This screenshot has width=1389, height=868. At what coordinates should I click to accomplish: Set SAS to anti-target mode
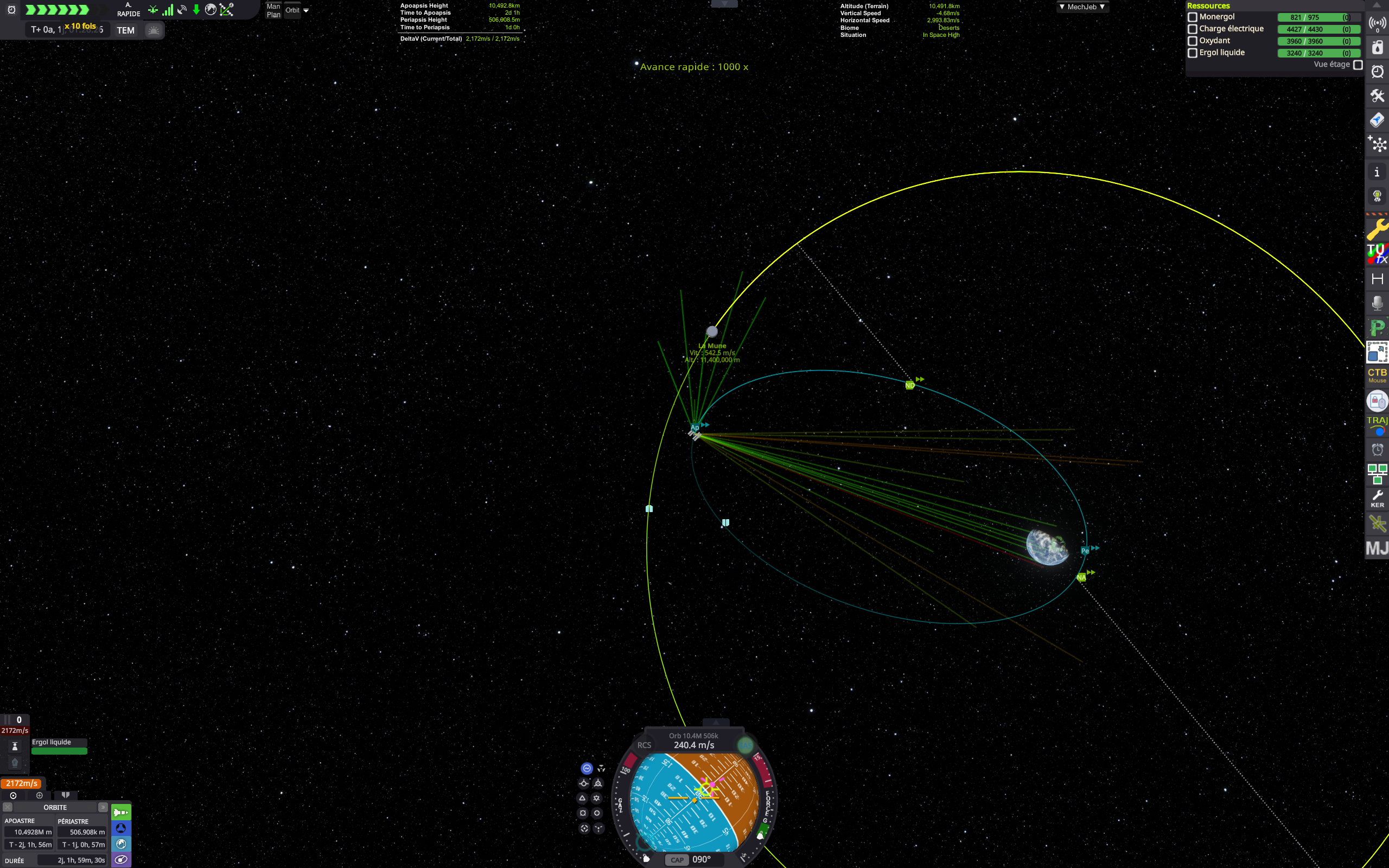[x=598, y=828]
